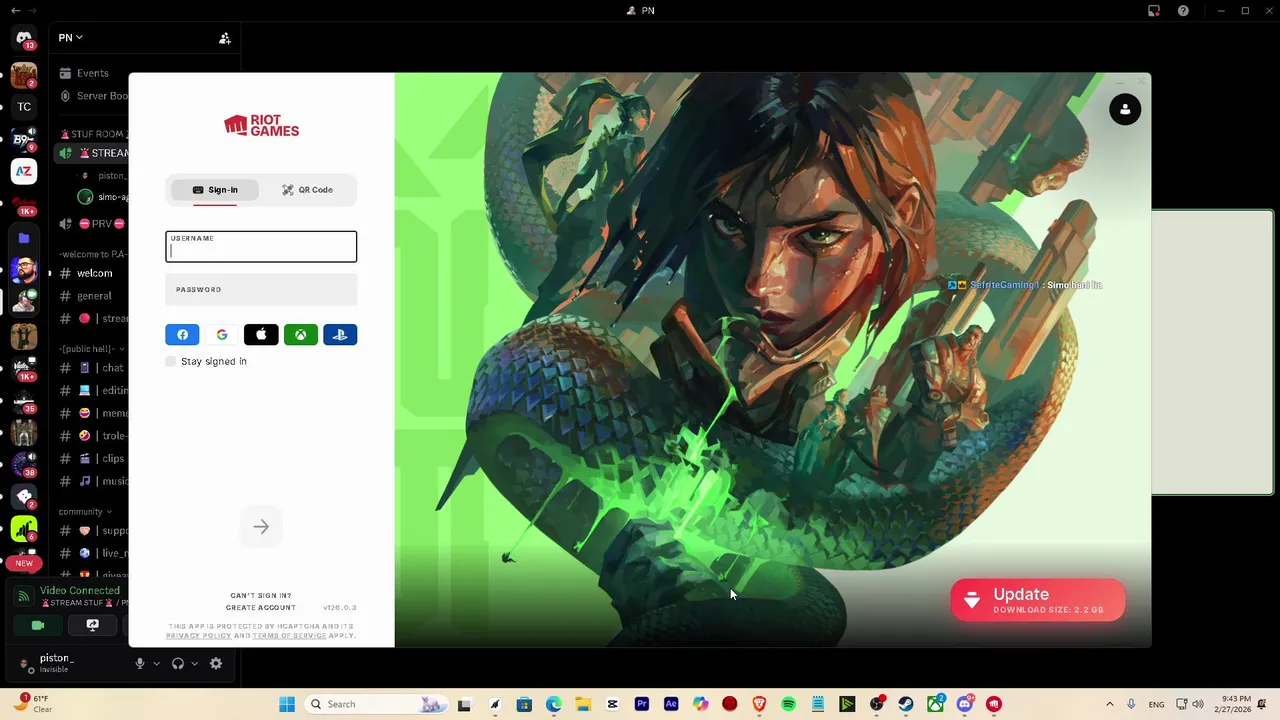Image resolution: width=1280 pixels, height=720 pixels.
Task: Select the Sign-in tab
Action: click(215, 190)
